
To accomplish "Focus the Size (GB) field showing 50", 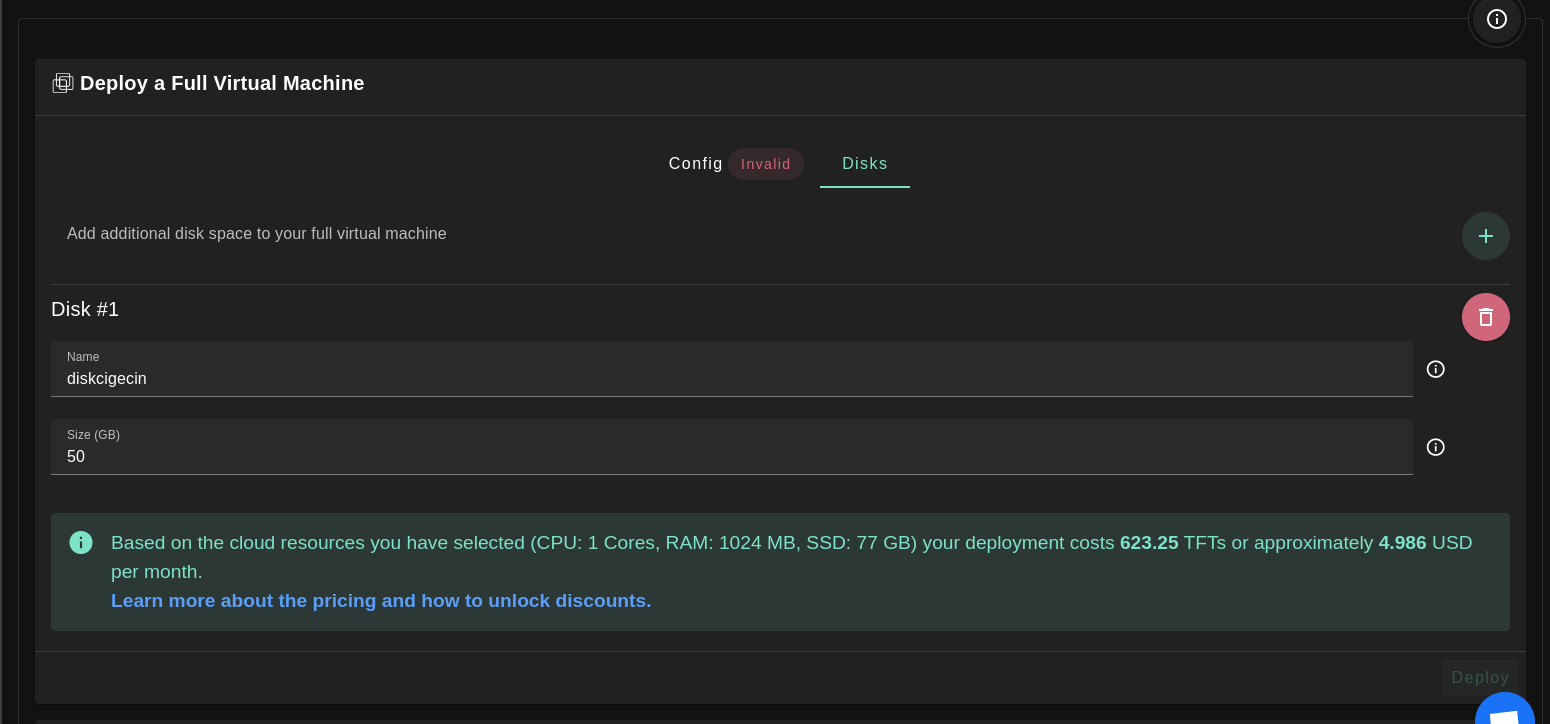I will coord(730,457).
